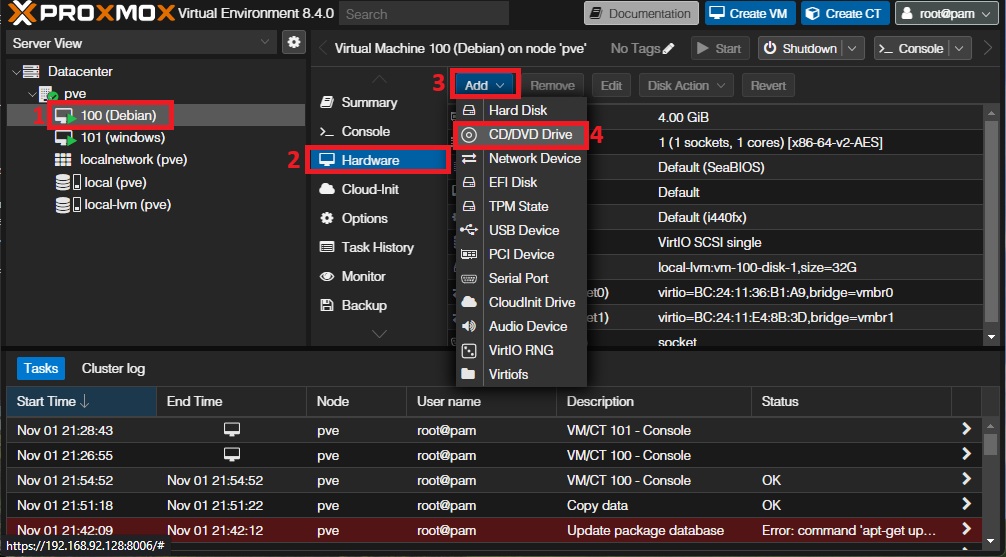The width and height of the screenshot is (1006, 557).
Task: Click the Cloud-Init cloud icon
Action: pyautogui.click(x=327, y=189)
